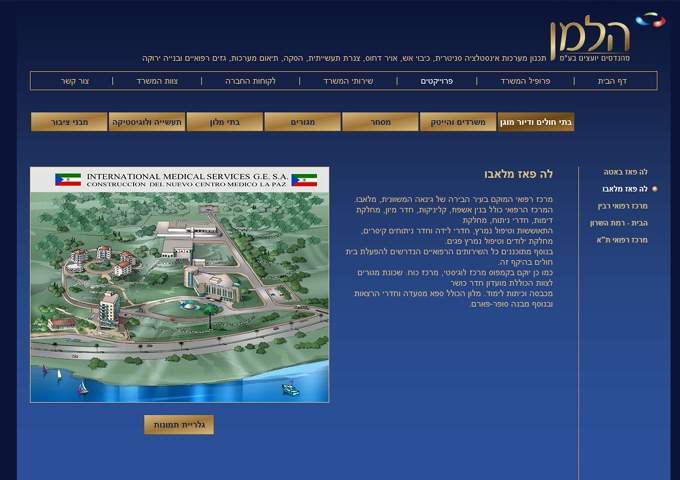Click the La Paz medical center site rendering
Image resolution: width=680 pixels, height=480 pixels.
180,285
